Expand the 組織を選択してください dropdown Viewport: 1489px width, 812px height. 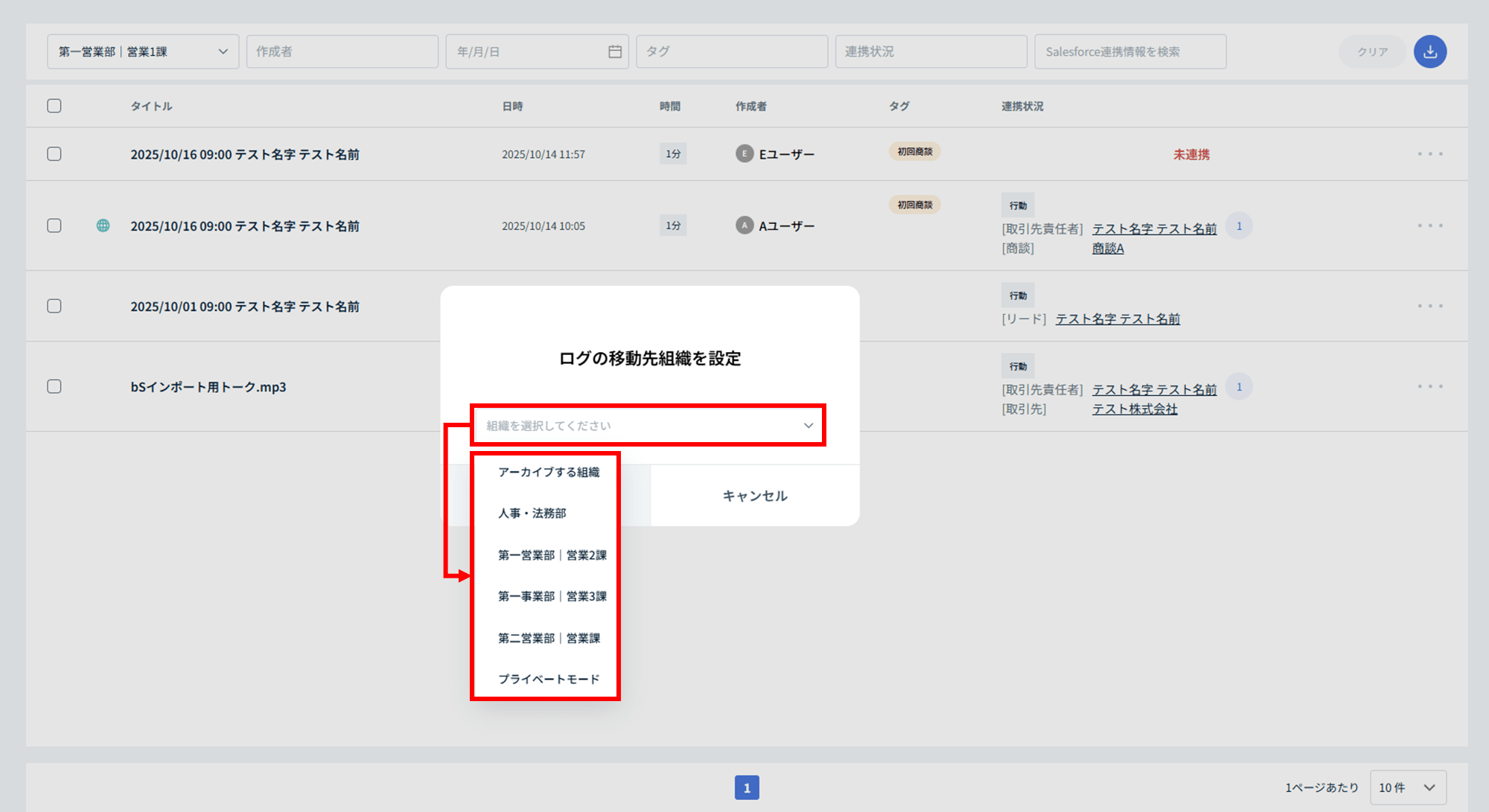point(648,426)
